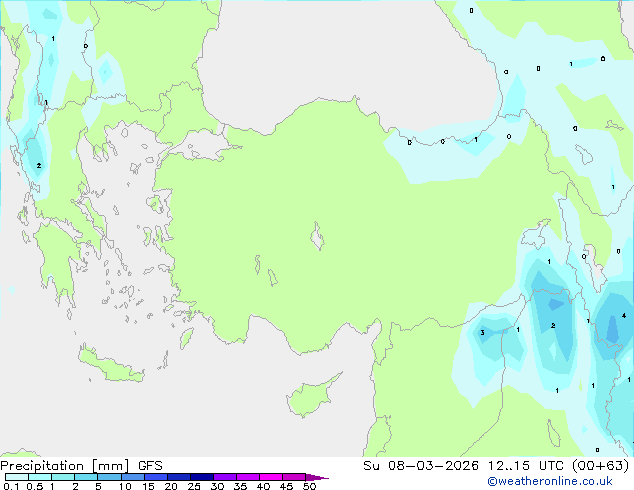
Task: Click the "25" legend scale label
Action: pos(194,486)
